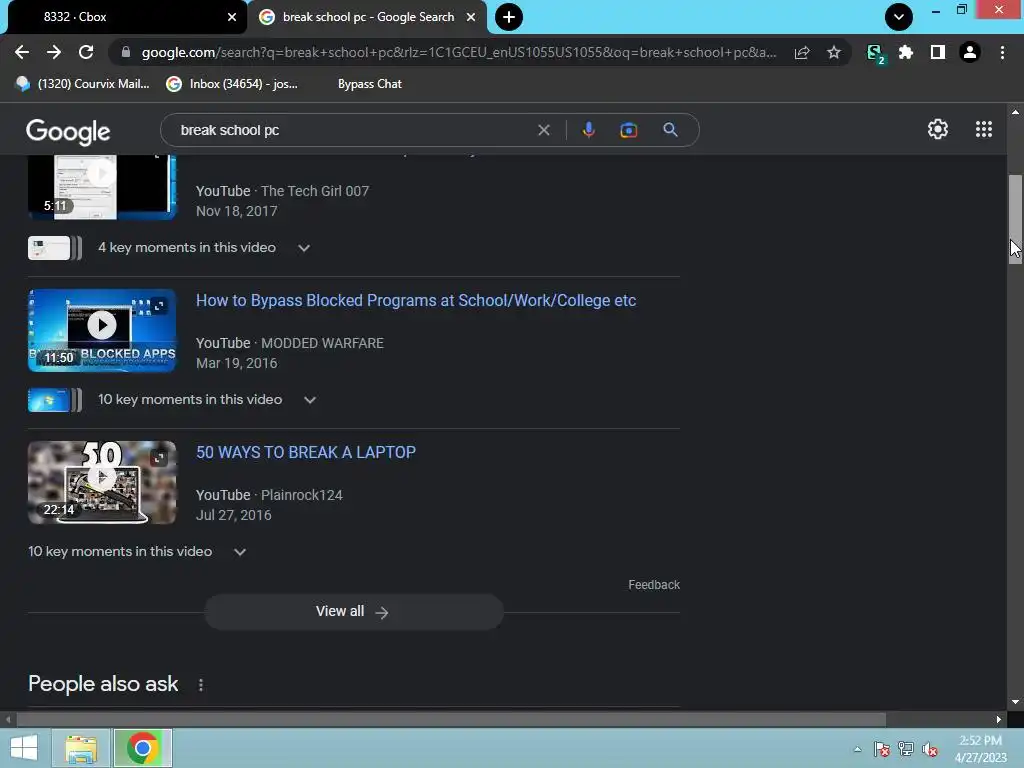Click the vertical scrollbar thumb
This screenshot has width=1024, height=768.
tap(1015, 219)
